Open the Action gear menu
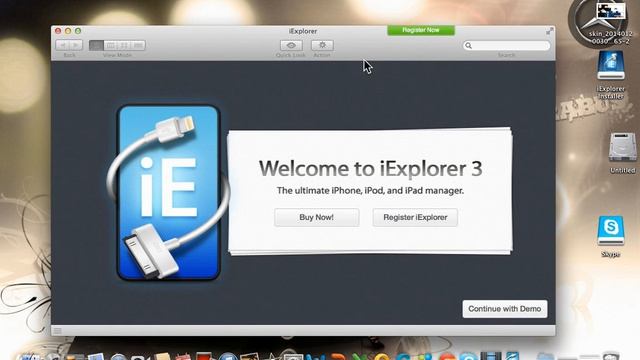 (322, 45)
